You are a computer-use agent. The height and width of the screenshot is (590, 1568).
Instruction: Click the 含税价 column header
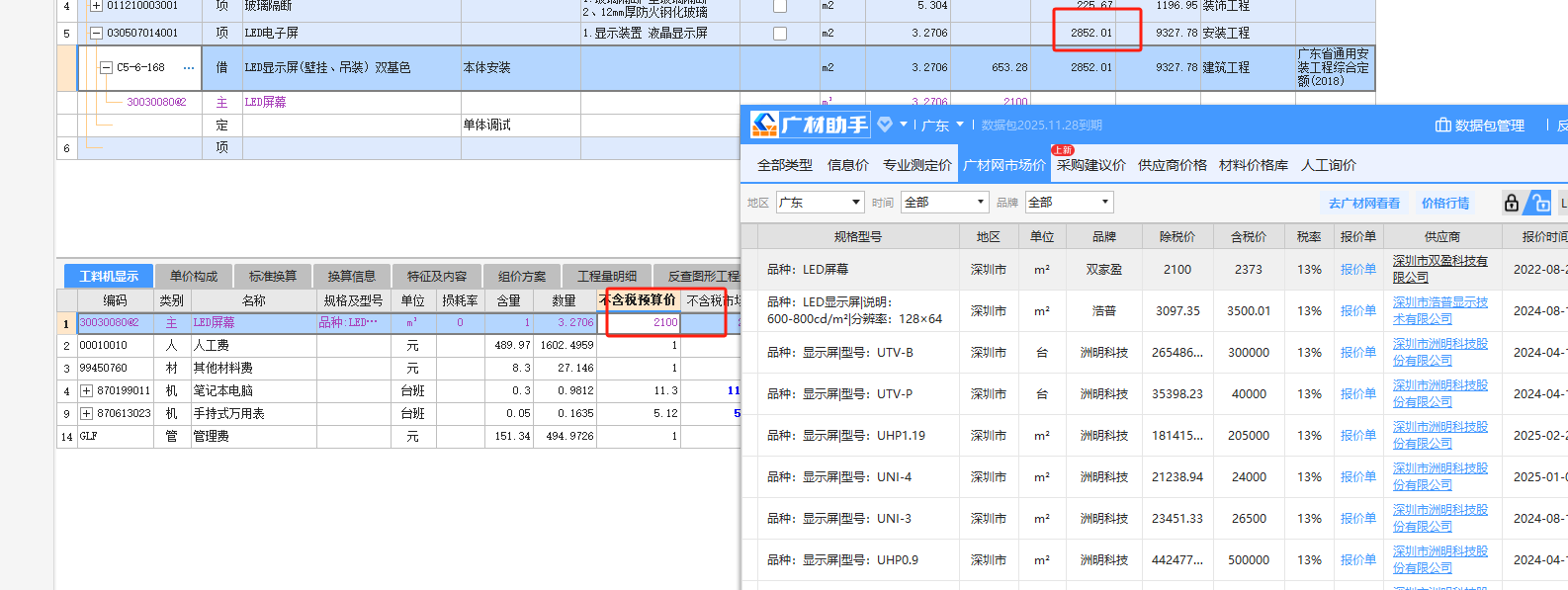tap(1248, 236)
